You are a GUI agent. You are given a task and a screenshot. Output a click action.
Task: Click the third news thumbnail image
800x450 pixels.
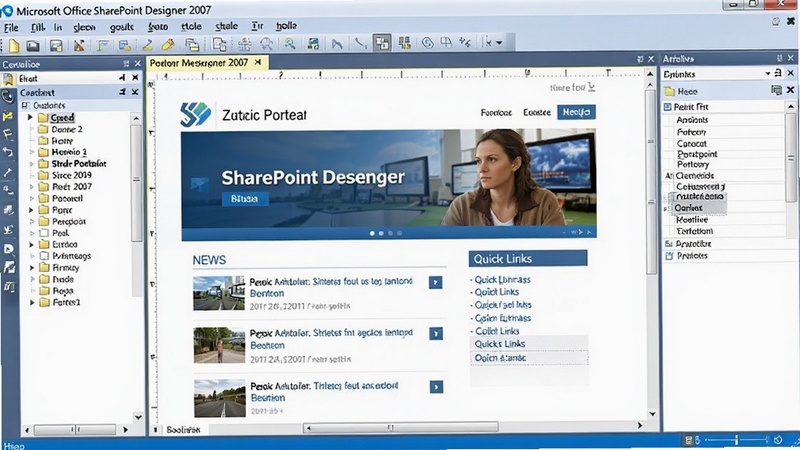pyautogui.click(x=219, y=398)
